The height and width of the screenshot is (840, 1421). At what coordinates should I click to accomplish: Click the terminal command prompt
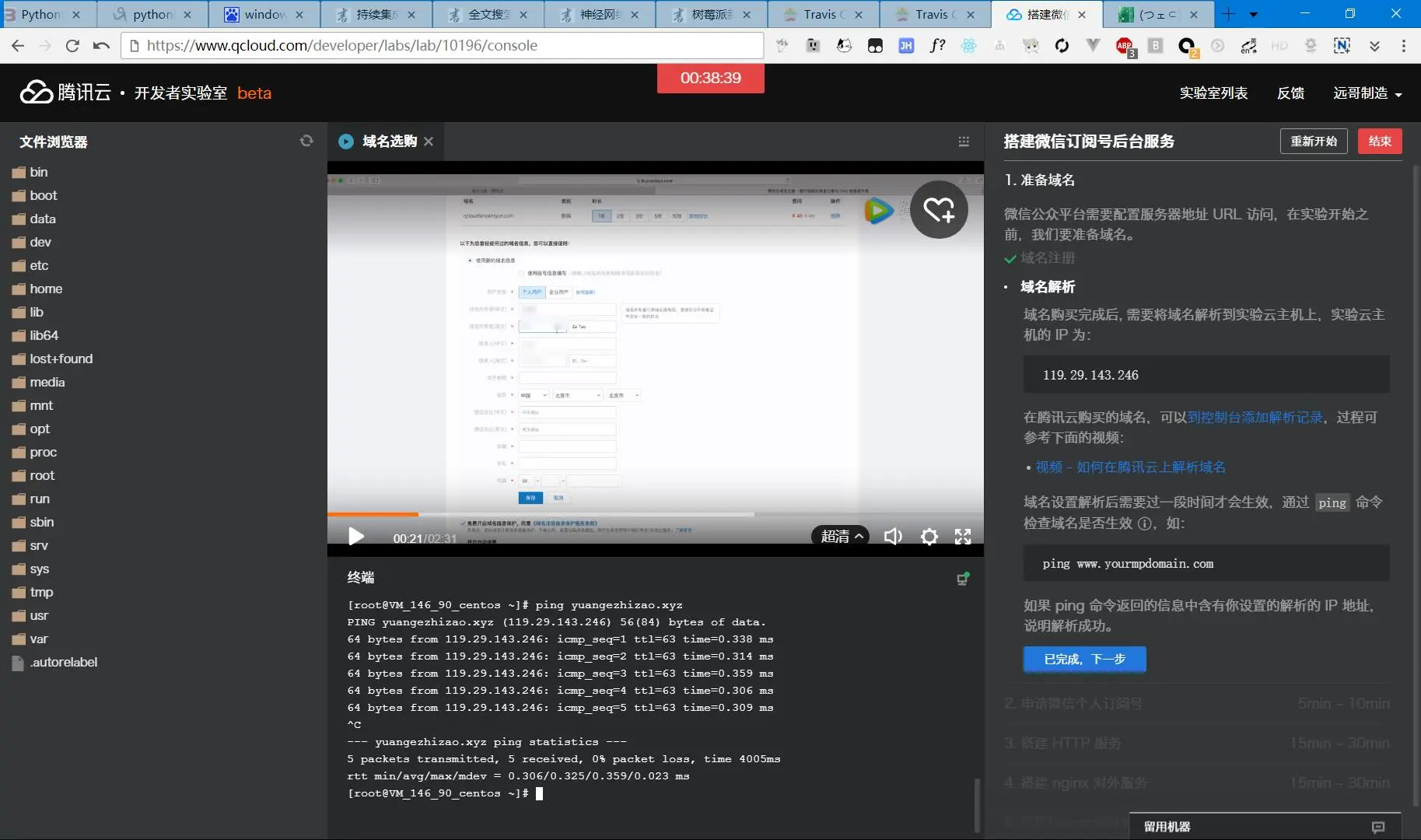pyautogui.click(x=446, y=793)
